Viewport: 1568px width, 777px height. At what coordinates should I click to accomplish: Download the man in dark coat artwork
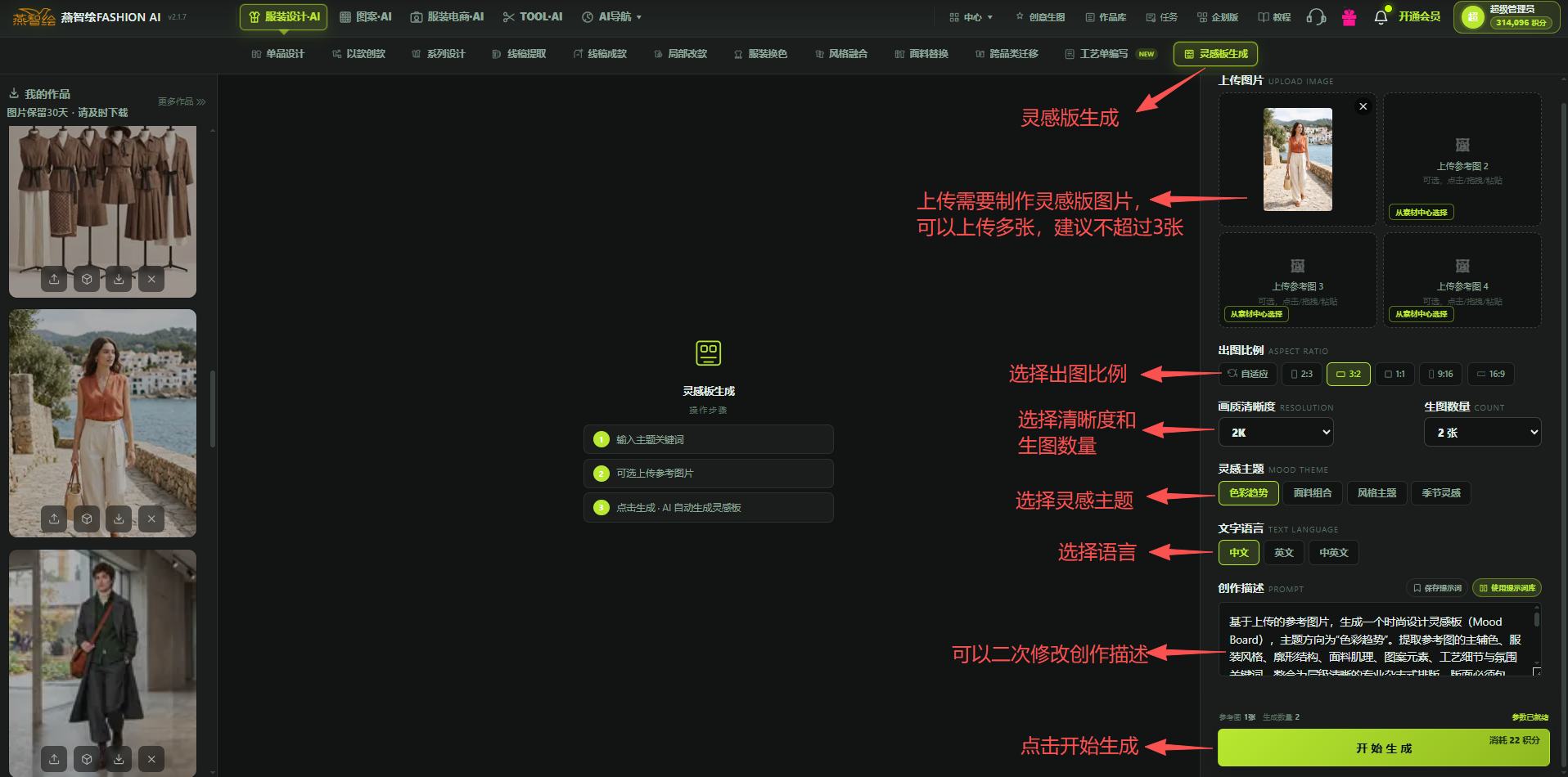point(119,759)
